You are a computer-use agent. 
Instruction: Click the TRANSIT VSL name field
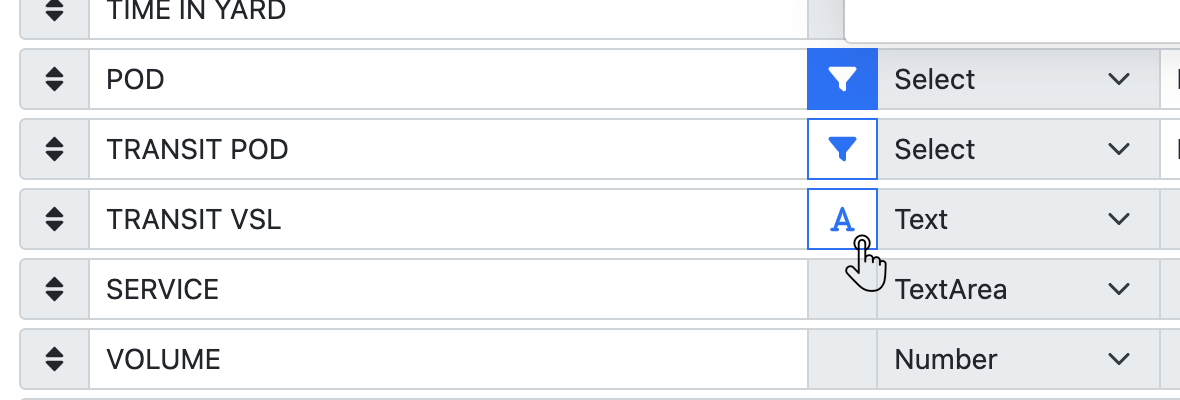[x=448, y=219]
